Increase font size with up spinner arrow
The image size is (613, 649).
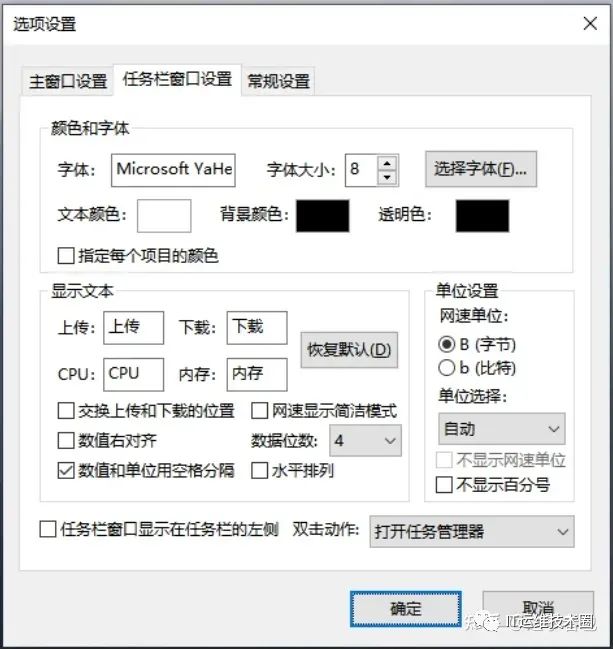tap(387, 163)
